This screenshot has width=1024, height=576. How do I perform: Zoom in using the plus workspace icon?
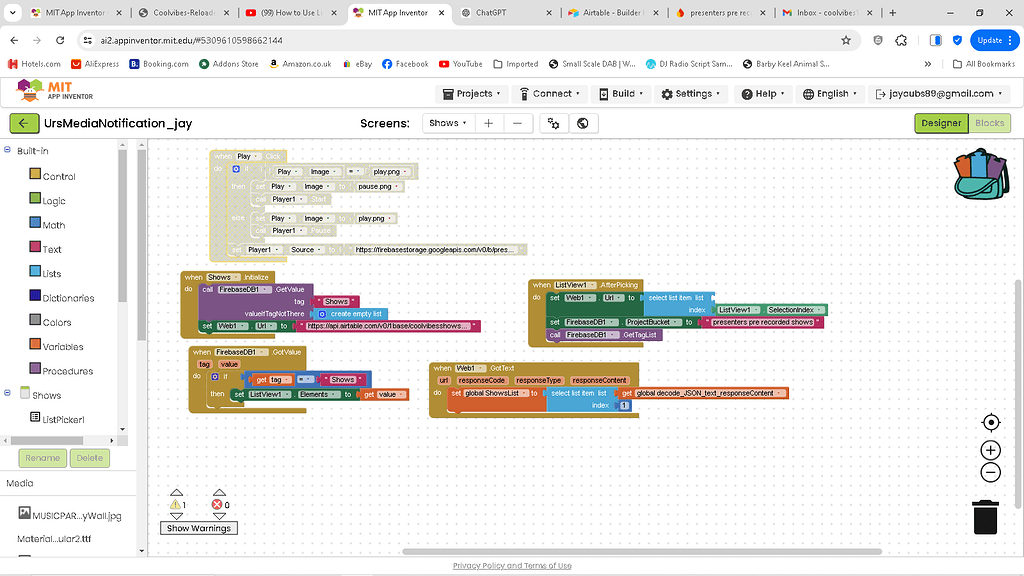pos(990,450)
